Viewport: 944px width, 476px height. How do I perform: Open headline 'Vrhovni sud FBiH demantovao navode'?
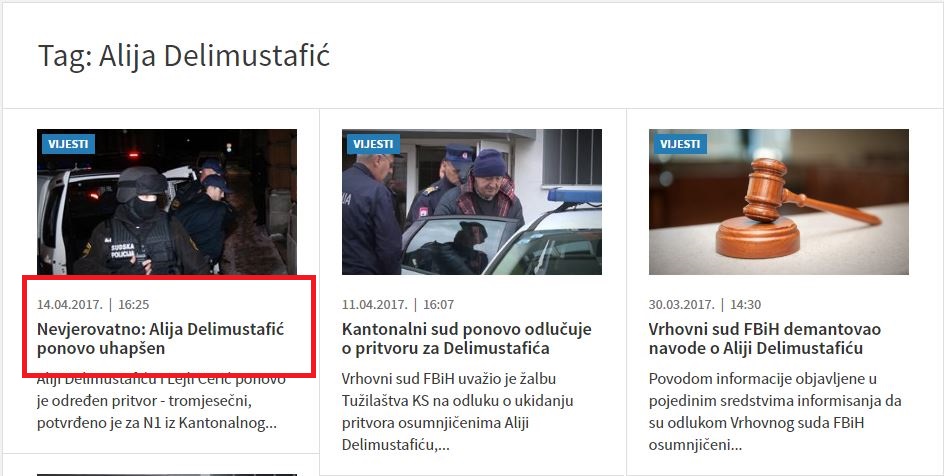pos(765,339)
